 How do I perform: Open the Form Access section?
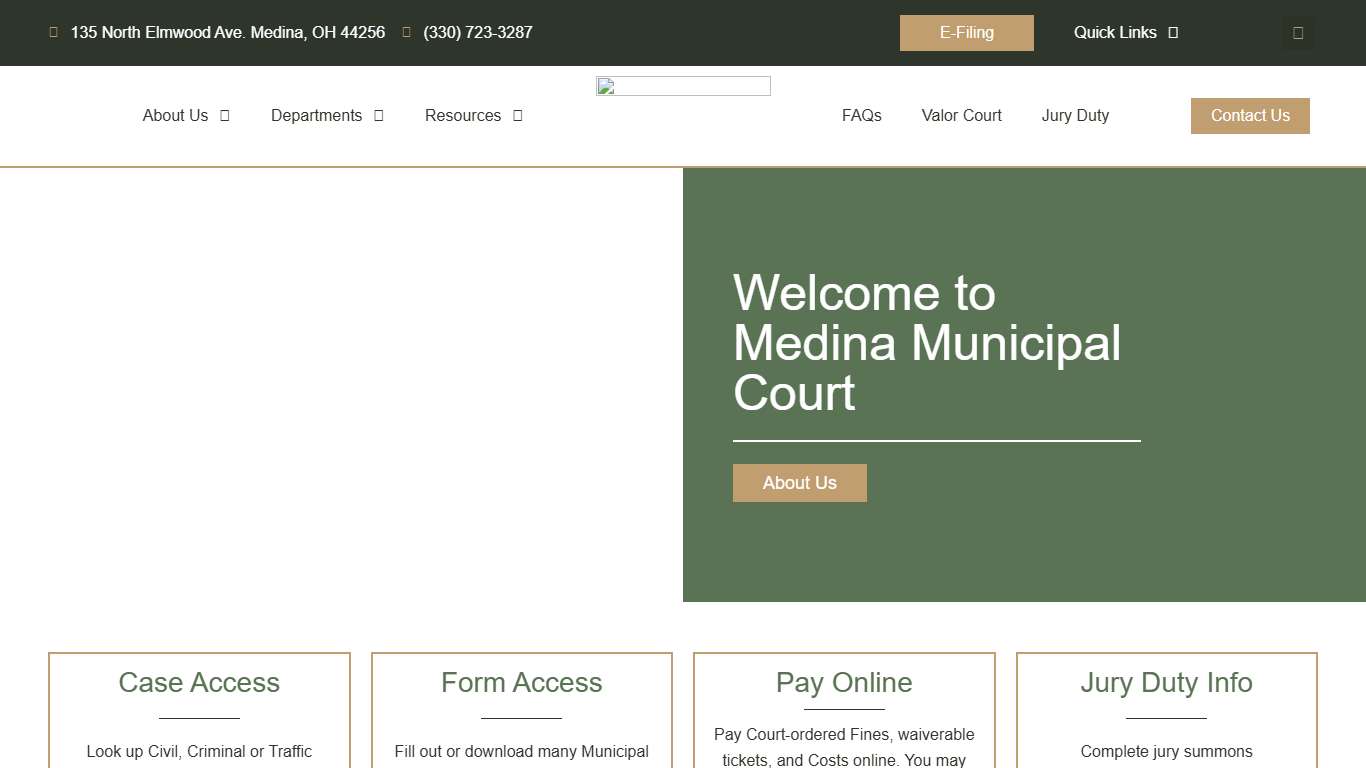point(521,683)
